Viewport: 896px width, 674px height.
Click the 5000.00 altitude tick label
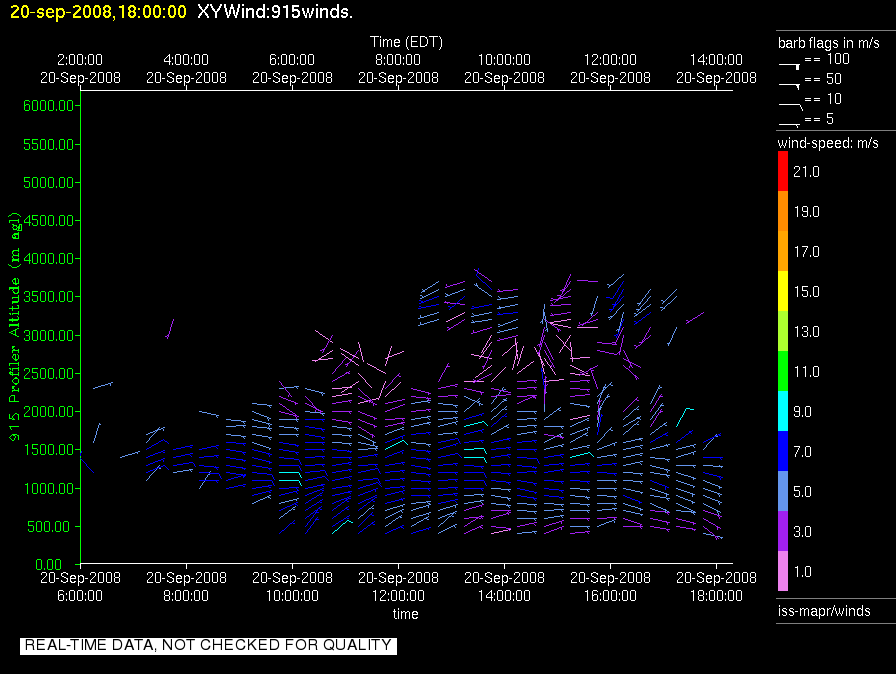pyautogui.click(x=49, y=183)
